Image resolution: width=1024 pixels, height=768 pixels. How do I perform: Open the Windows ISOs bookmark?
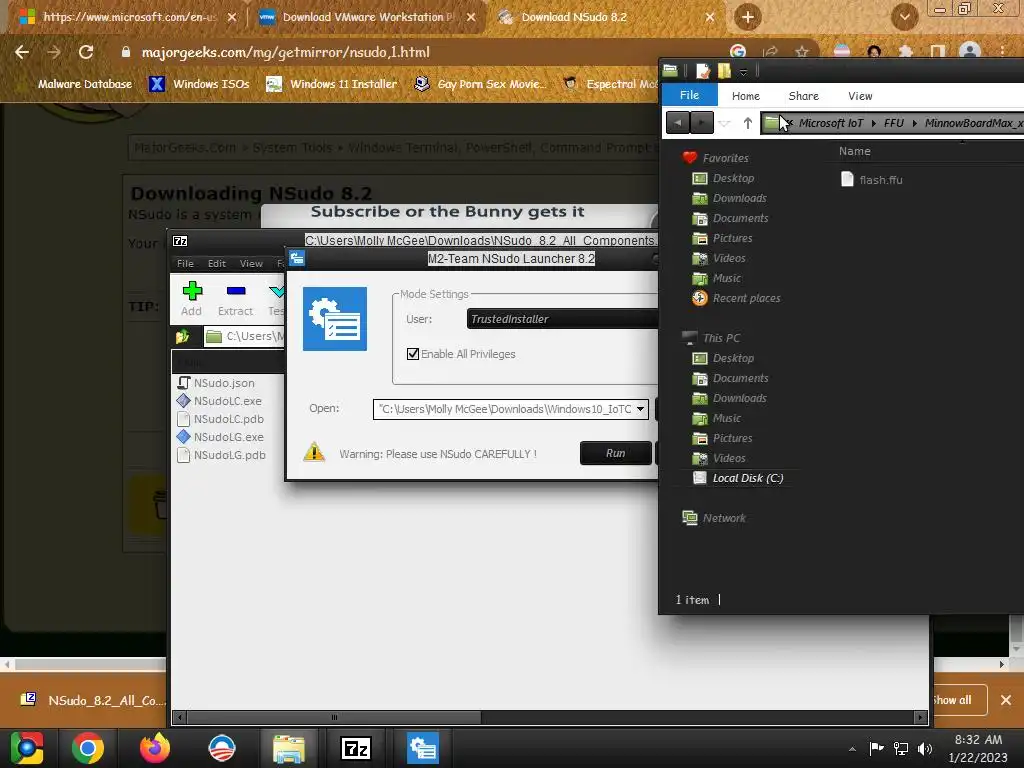tap(200, 84)
